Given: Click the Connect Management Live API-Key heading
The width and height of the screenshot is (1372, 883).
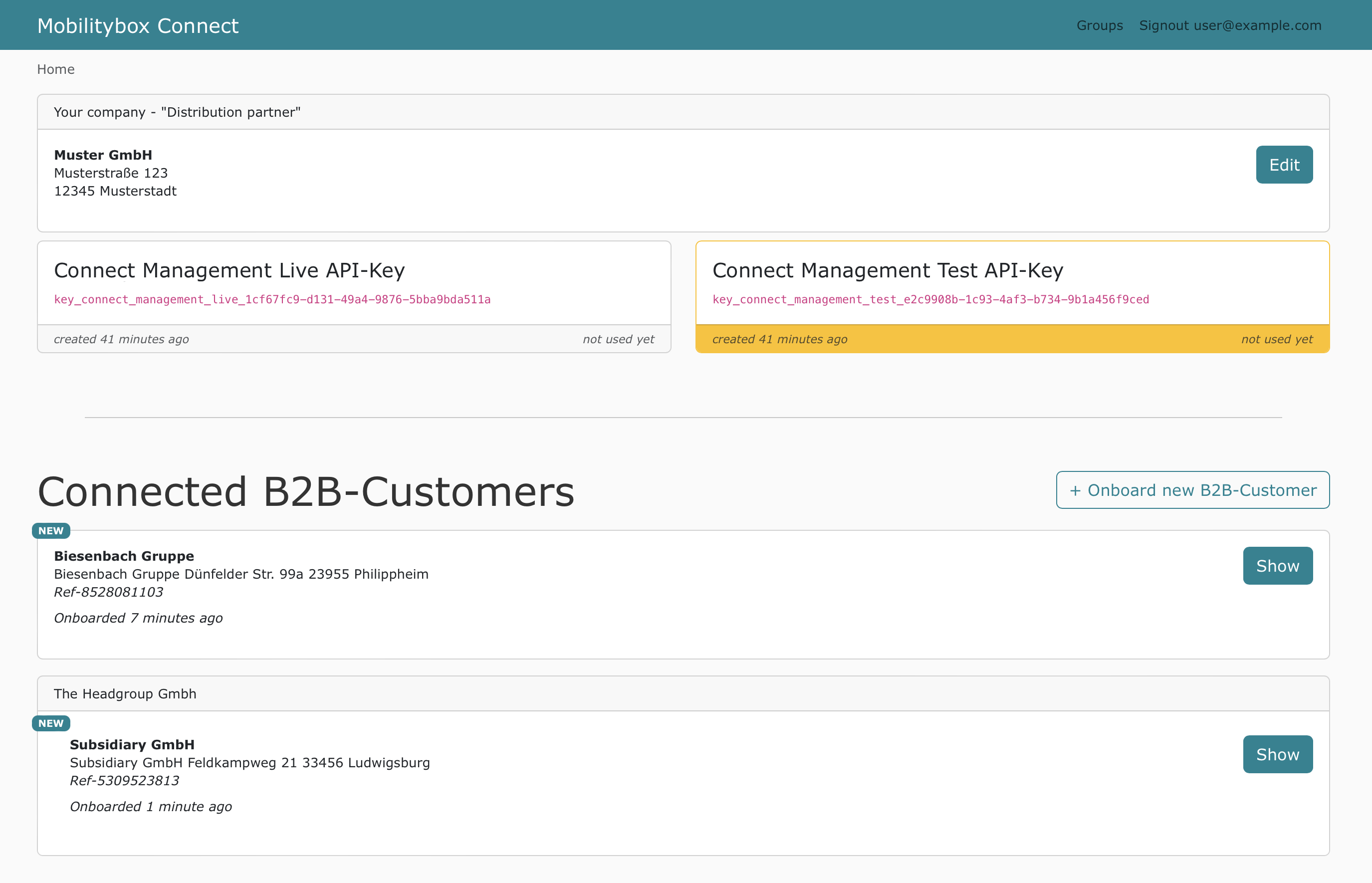Looking at the screenshot, I should click(x=229, y=270).
